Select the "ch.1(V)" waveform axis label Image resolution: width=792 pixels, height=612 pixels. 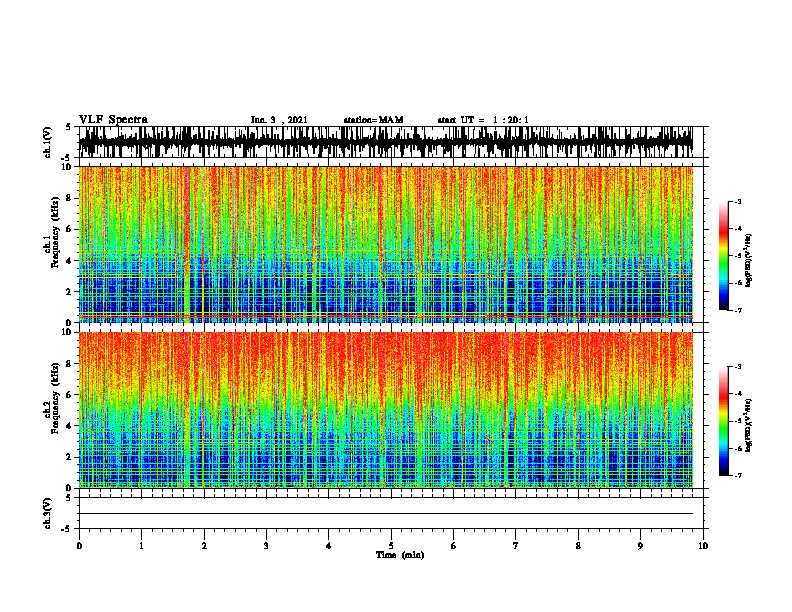click(x=48, y=142)
